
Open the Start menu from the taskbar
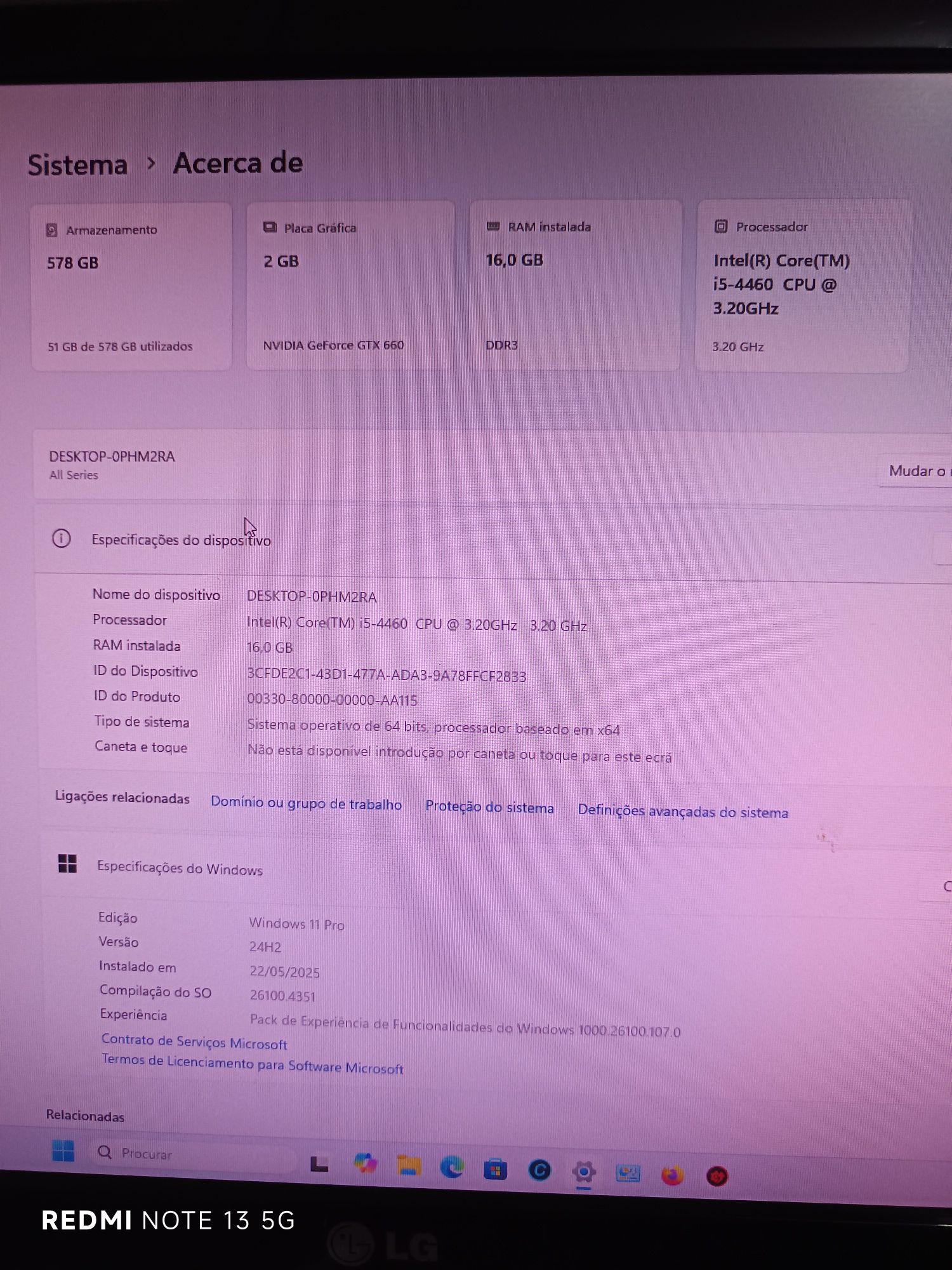63,1150
